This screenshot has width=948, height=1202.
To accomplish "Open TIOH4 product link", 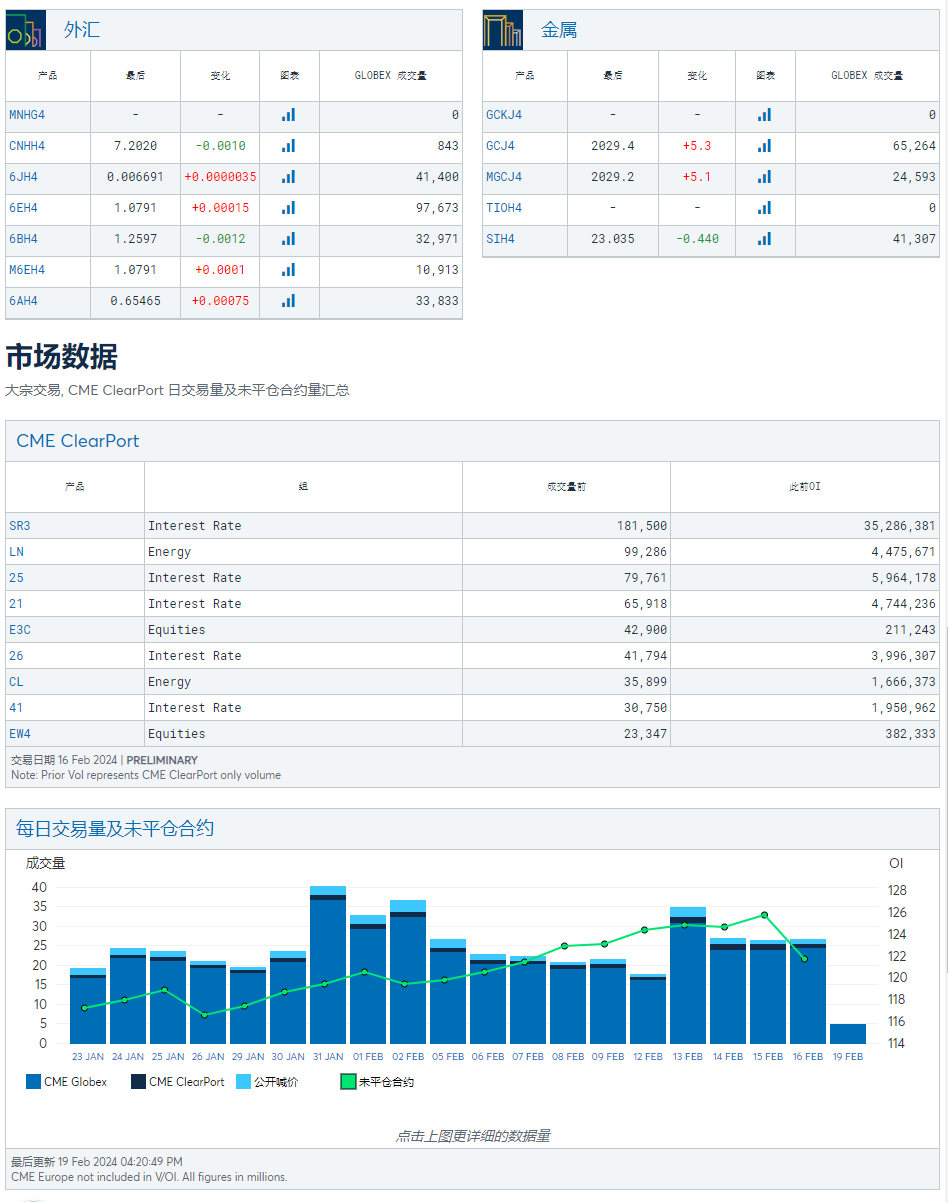I will click(x=504, y=208).
